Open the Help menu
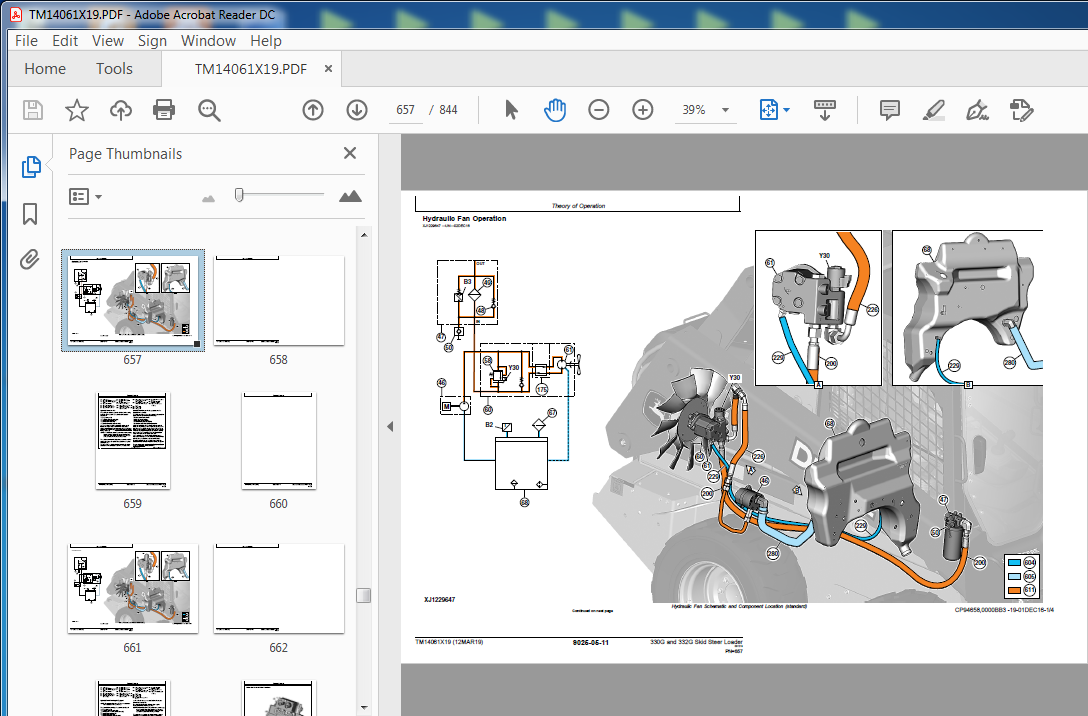 pos(266,41)
